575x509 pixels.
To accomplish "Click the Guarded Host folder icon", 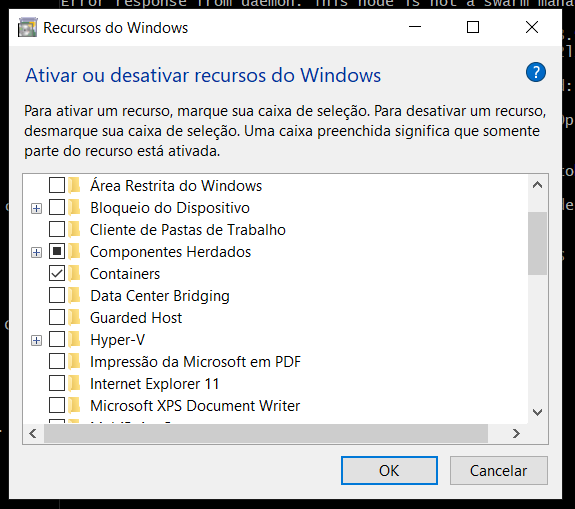I will pyautogui.click(x=75, y=317).
